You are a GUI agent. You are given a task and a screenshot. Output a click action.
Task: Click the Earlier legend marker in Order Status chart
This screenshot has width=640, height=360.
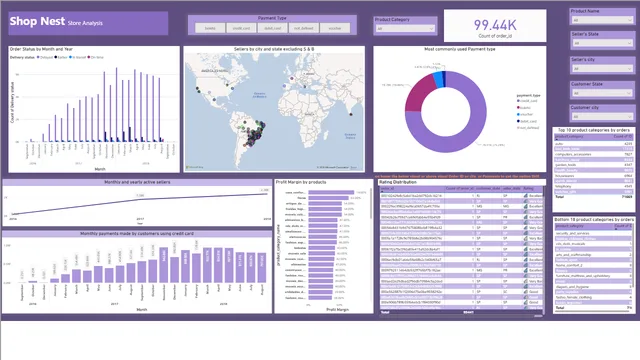[x=56, y=58]
